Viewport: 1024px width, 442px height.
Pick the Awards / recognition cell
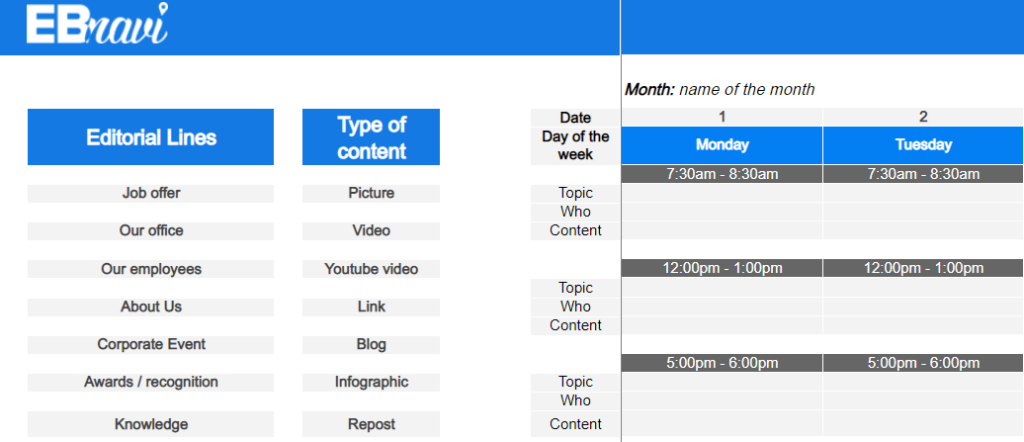(x=150, y=382)
